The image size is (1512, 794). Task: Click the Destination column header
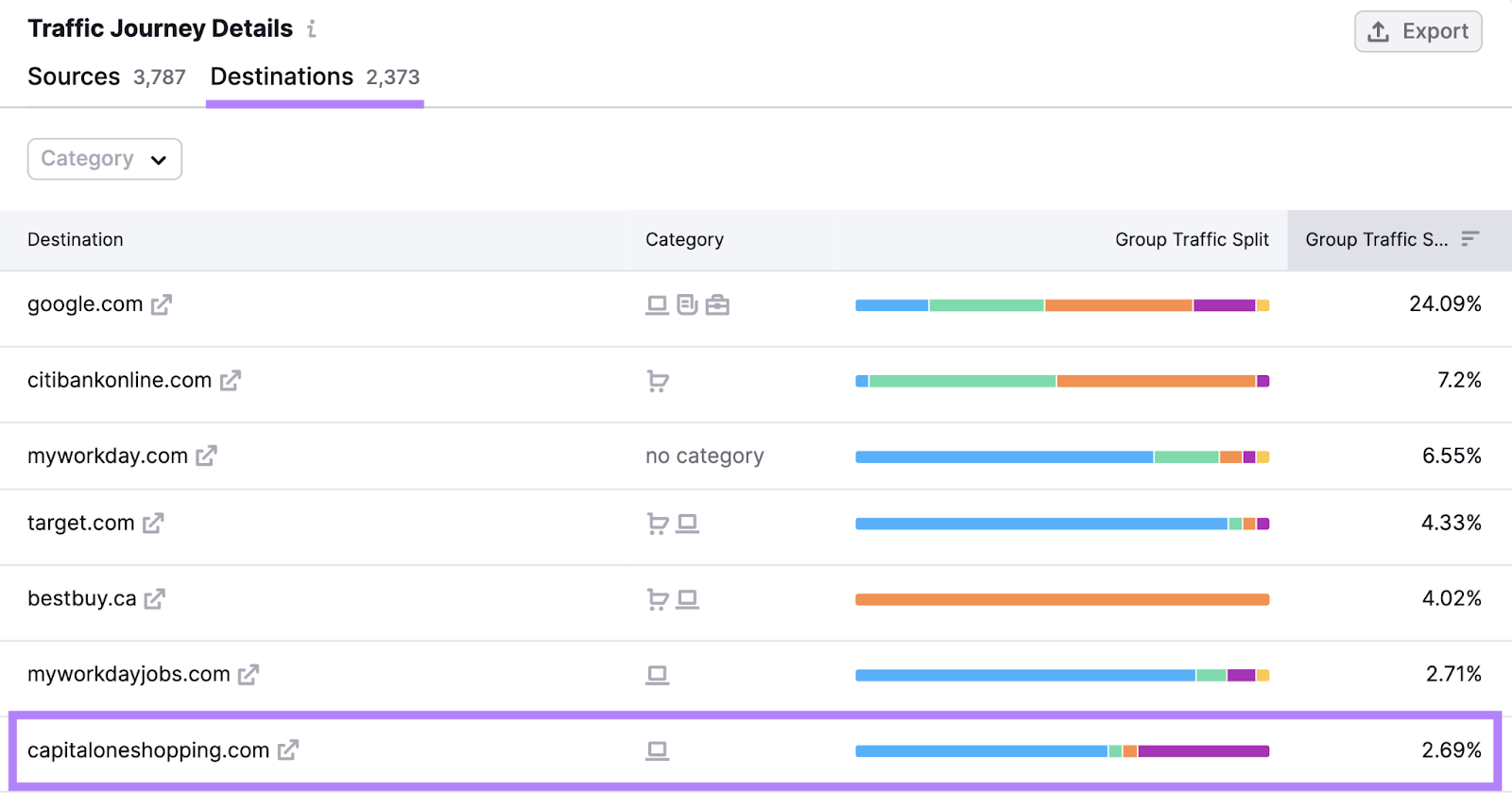76,240
